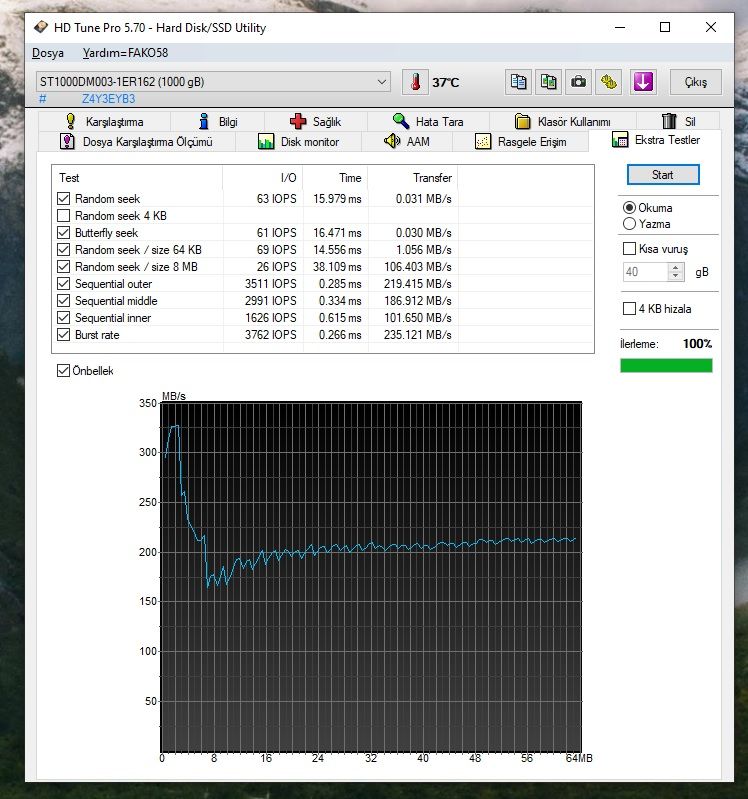
Task: Switch to the Klasör Kullanımı tab
Action: (x=563, y=121)
